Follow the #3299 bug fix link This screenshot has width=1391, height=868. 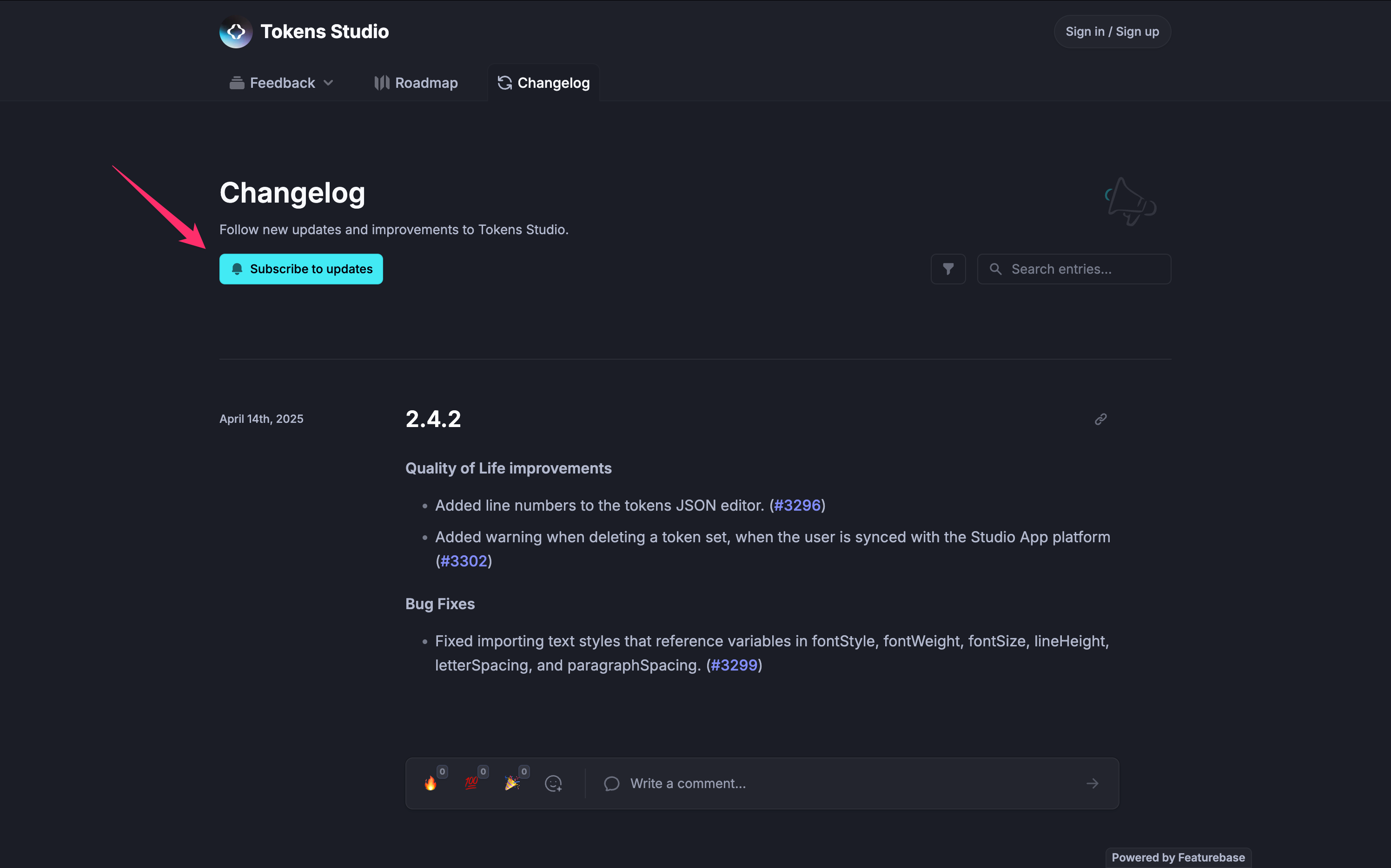[734, 665]
